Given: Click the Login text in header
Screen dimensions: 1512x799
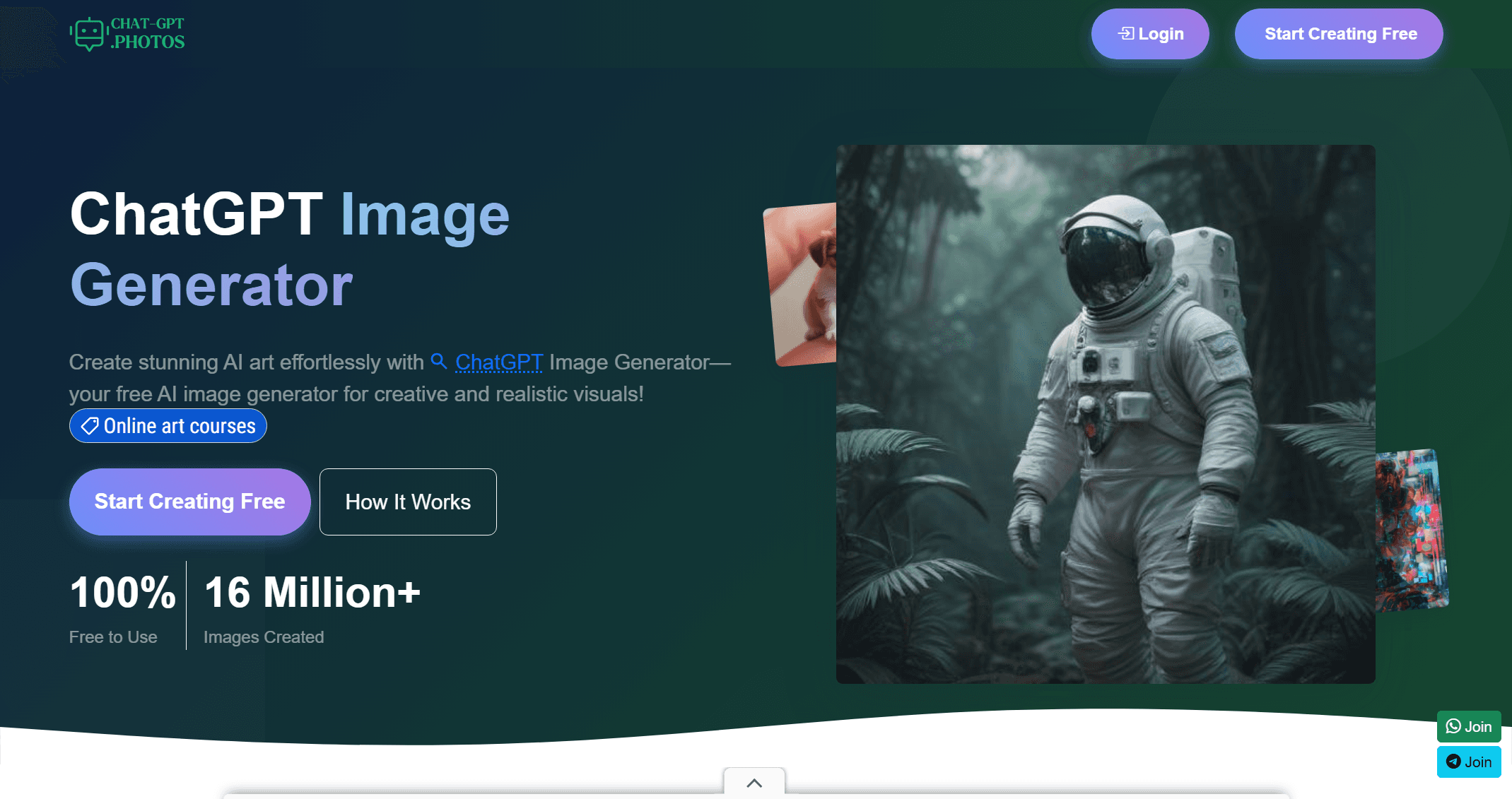Looking at the screenshot, I should coord(1161,34).
